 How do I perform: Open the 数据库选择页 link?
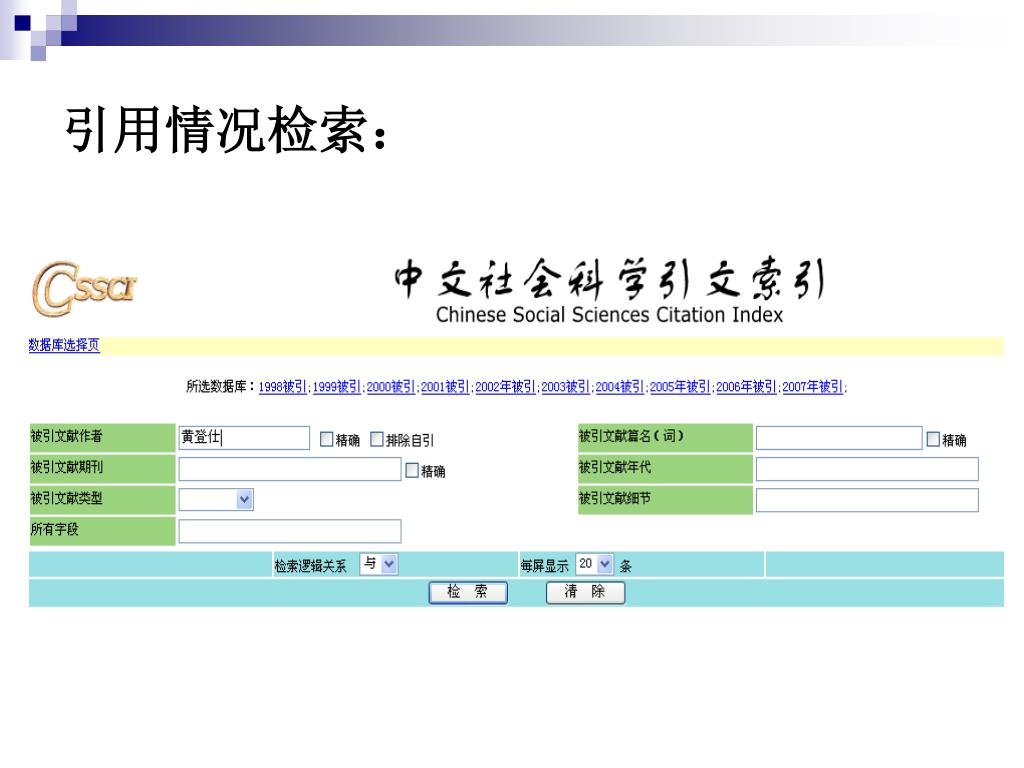coord(64,345)
